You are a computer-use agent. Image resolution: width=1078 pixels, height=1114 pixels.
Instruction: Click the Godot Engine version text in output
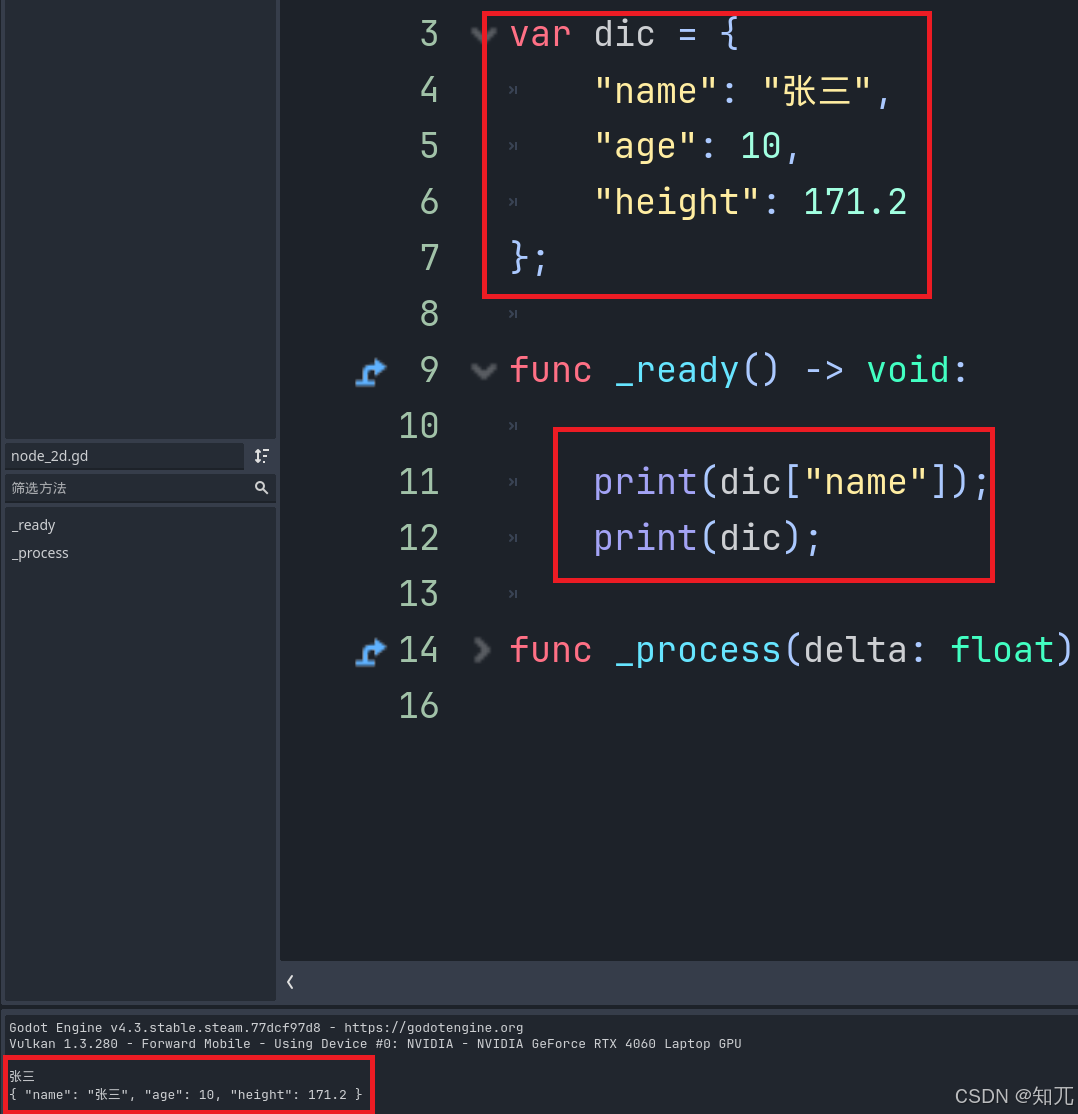click(160, 1027)
